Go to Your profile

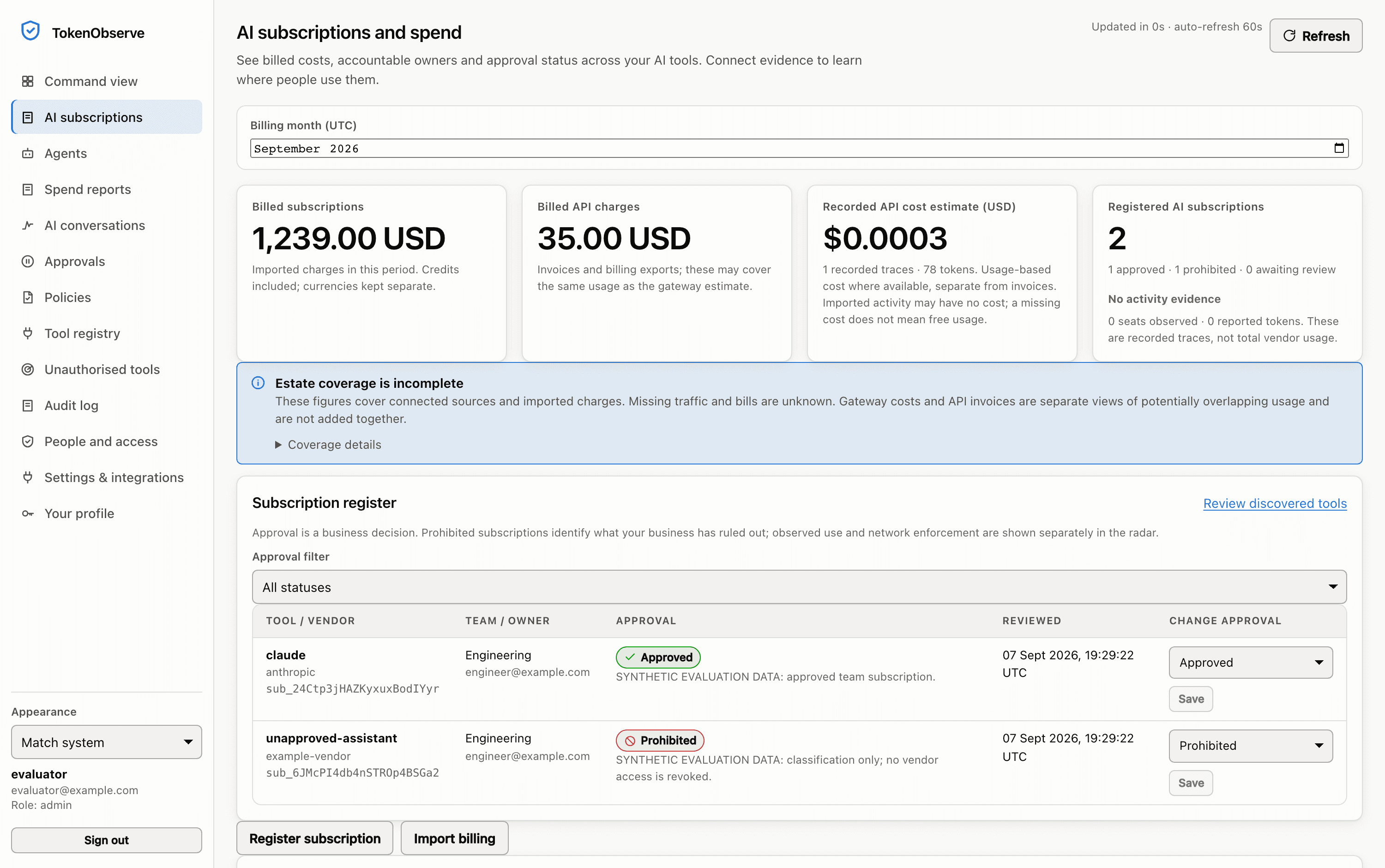click(107, 513)
